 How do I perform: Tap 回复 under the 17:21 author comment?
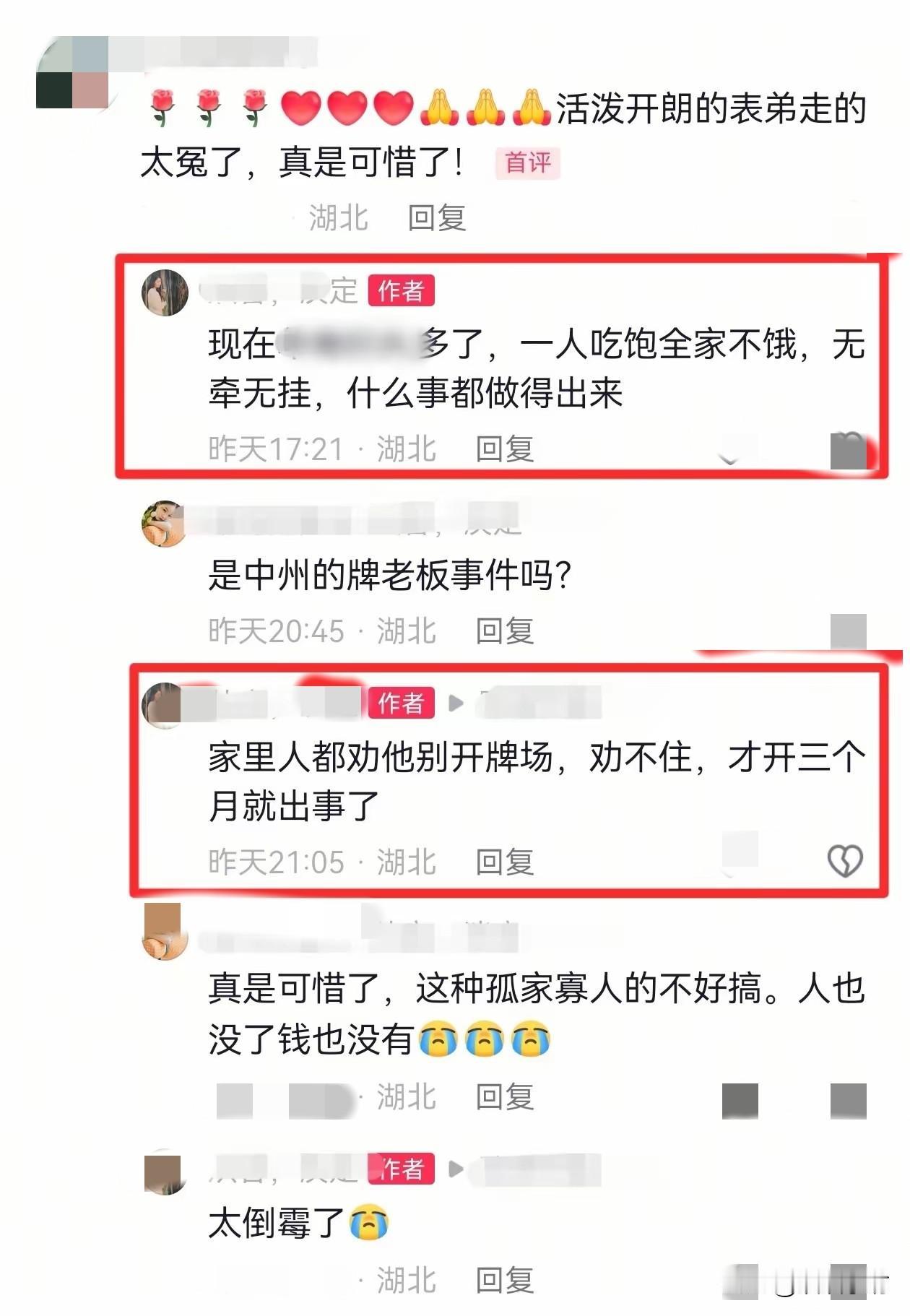coord(505,449)
